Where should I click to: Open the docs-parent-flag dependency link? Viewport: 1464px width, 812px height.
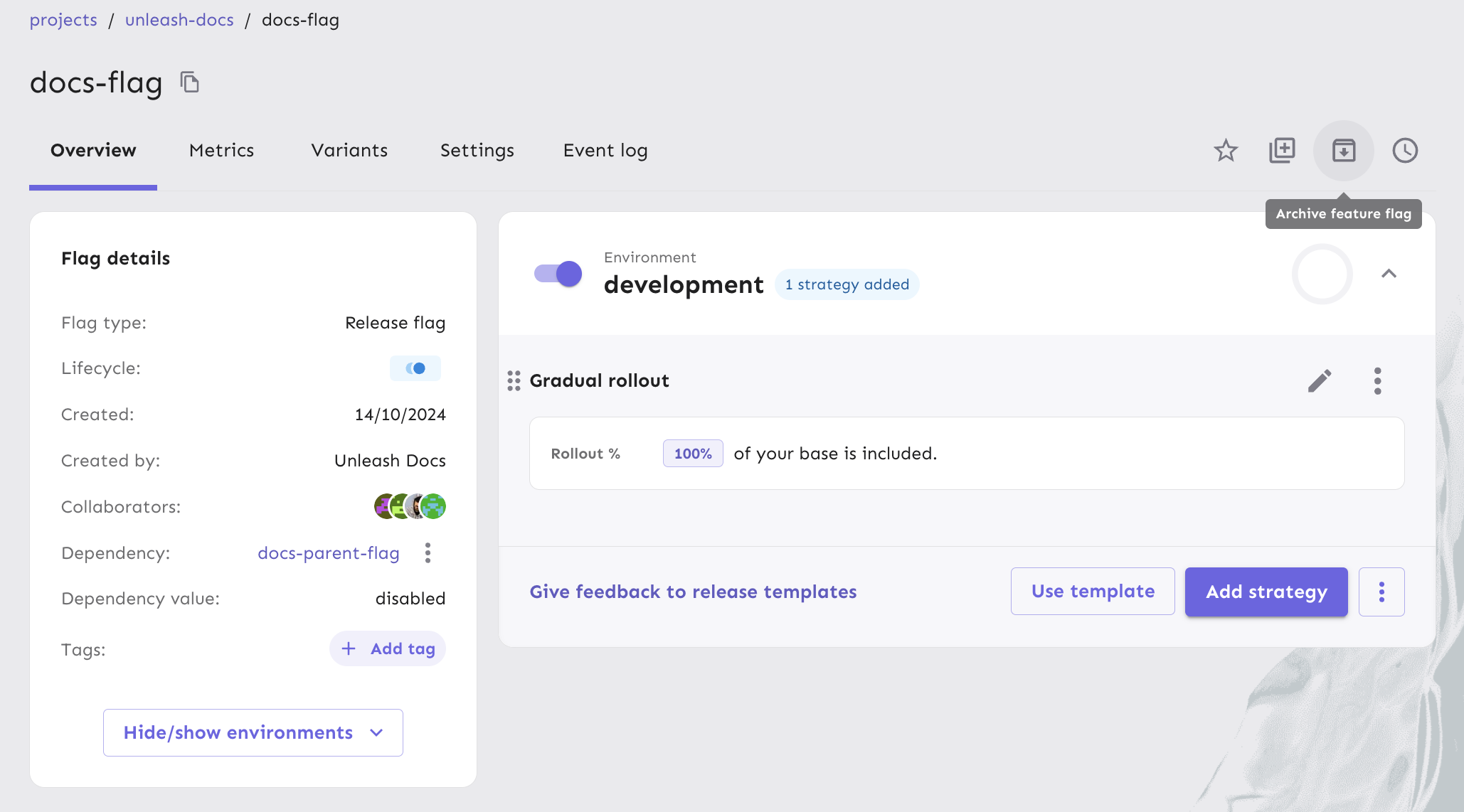click(329, 553)
